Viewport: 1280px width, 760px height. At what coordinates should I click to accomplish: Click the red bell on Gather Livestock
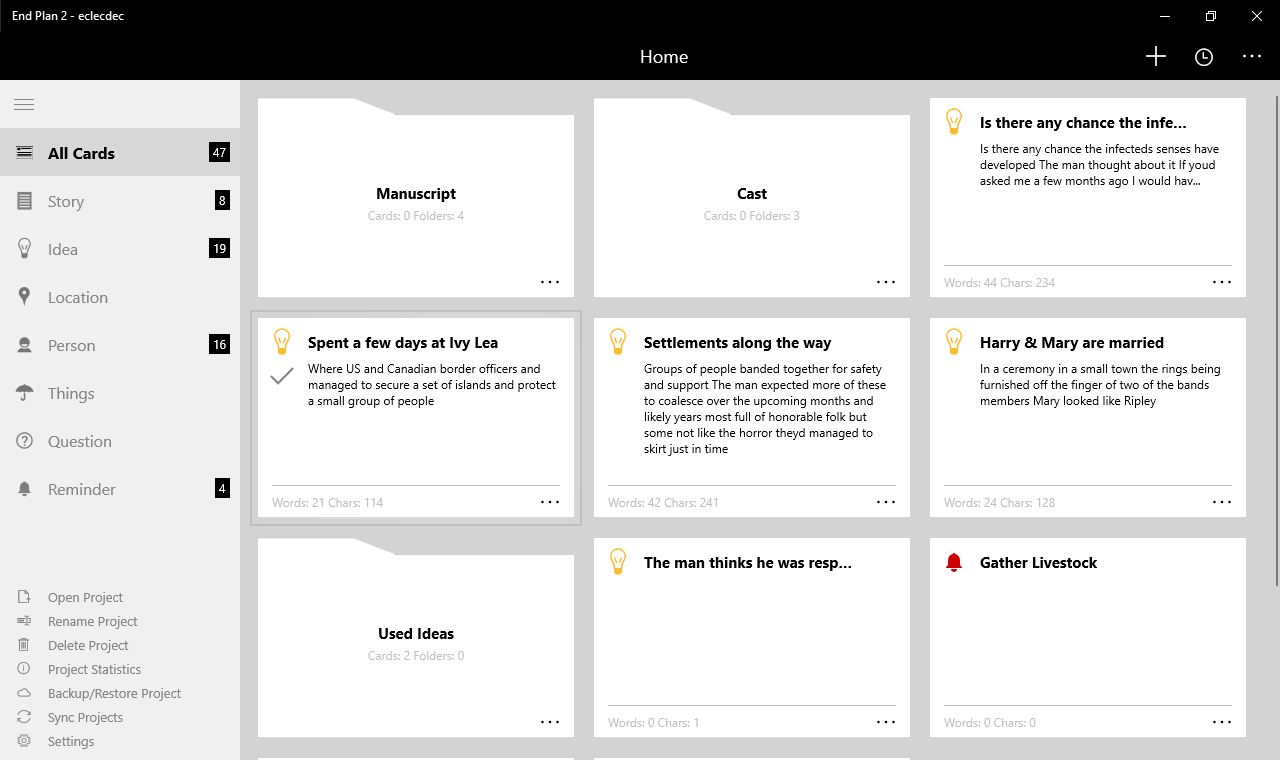click(x=954, y=563)
